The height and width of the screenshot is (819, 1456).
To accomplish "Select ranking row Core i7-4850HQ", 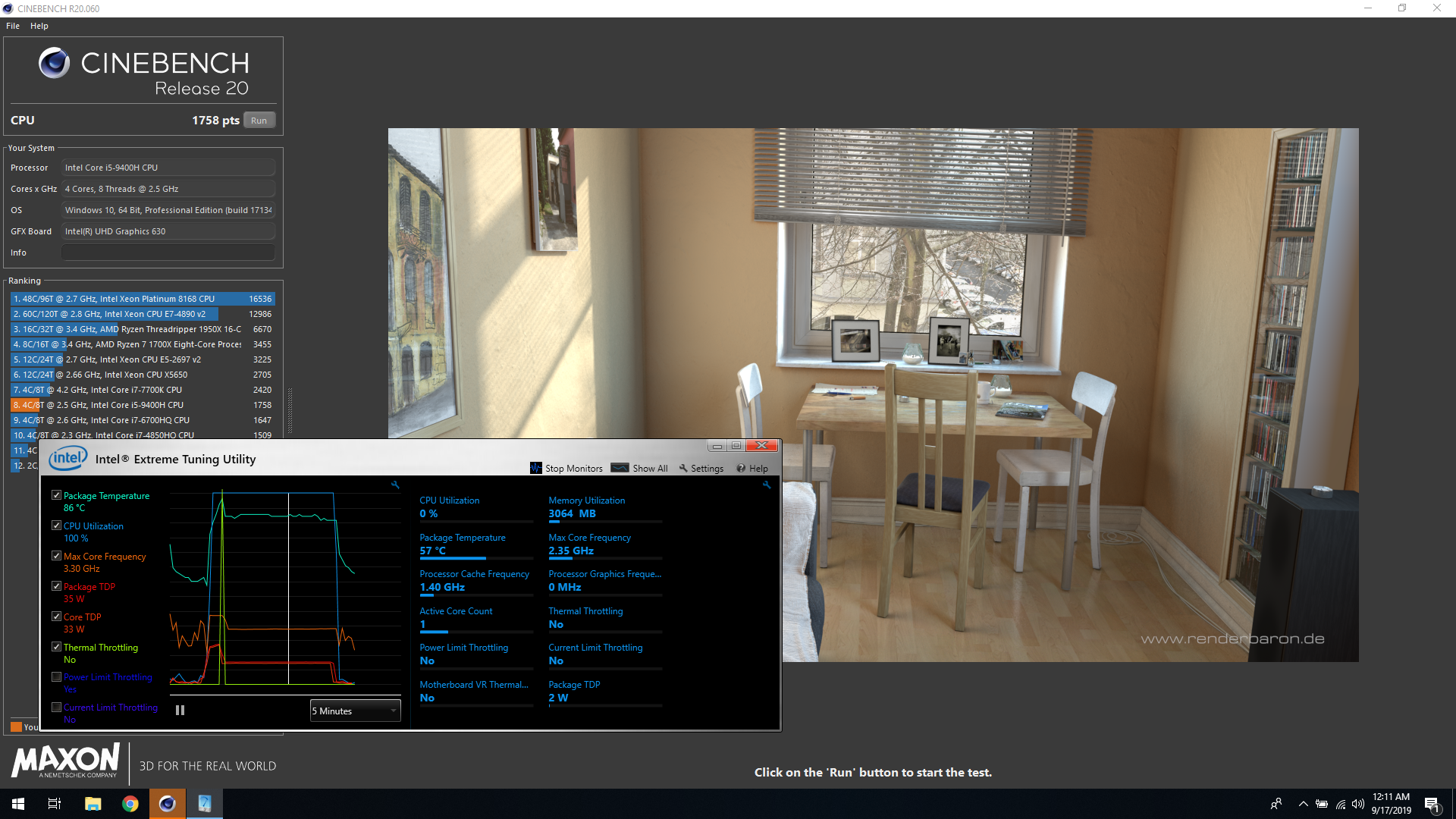I will pos(143,435).
